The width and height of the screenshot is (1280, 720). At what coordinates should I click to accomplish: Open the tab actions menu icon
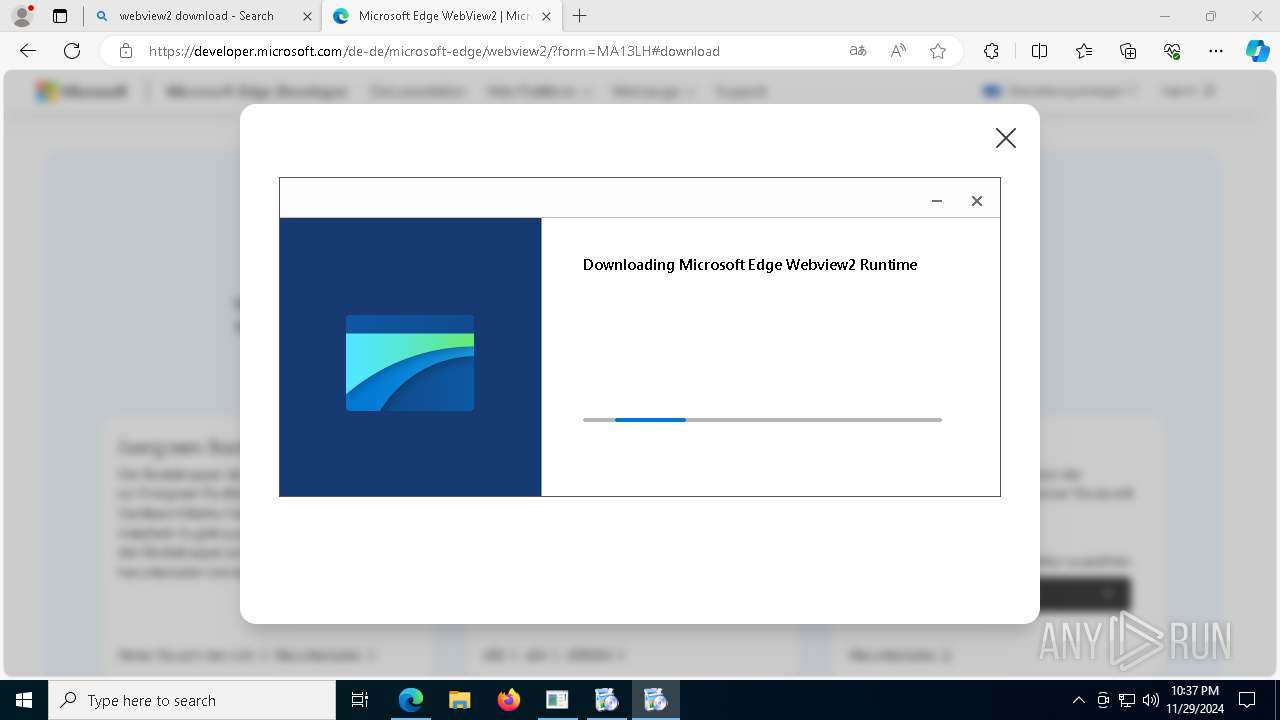60,16
